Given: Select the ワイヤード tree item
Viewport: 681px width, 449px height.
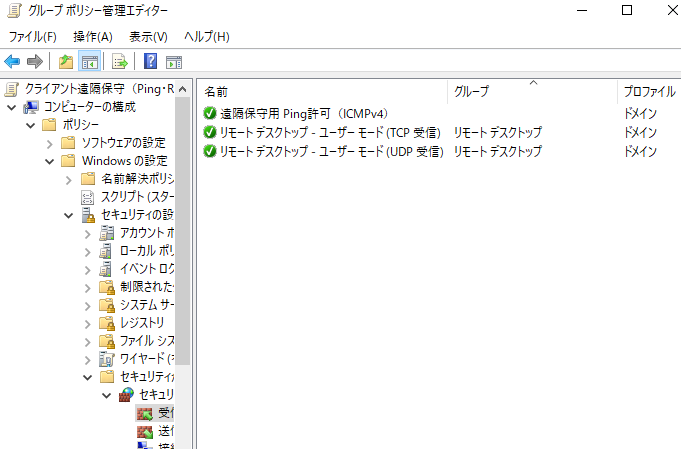Looking at the screenshot, I should coord(147,359).
